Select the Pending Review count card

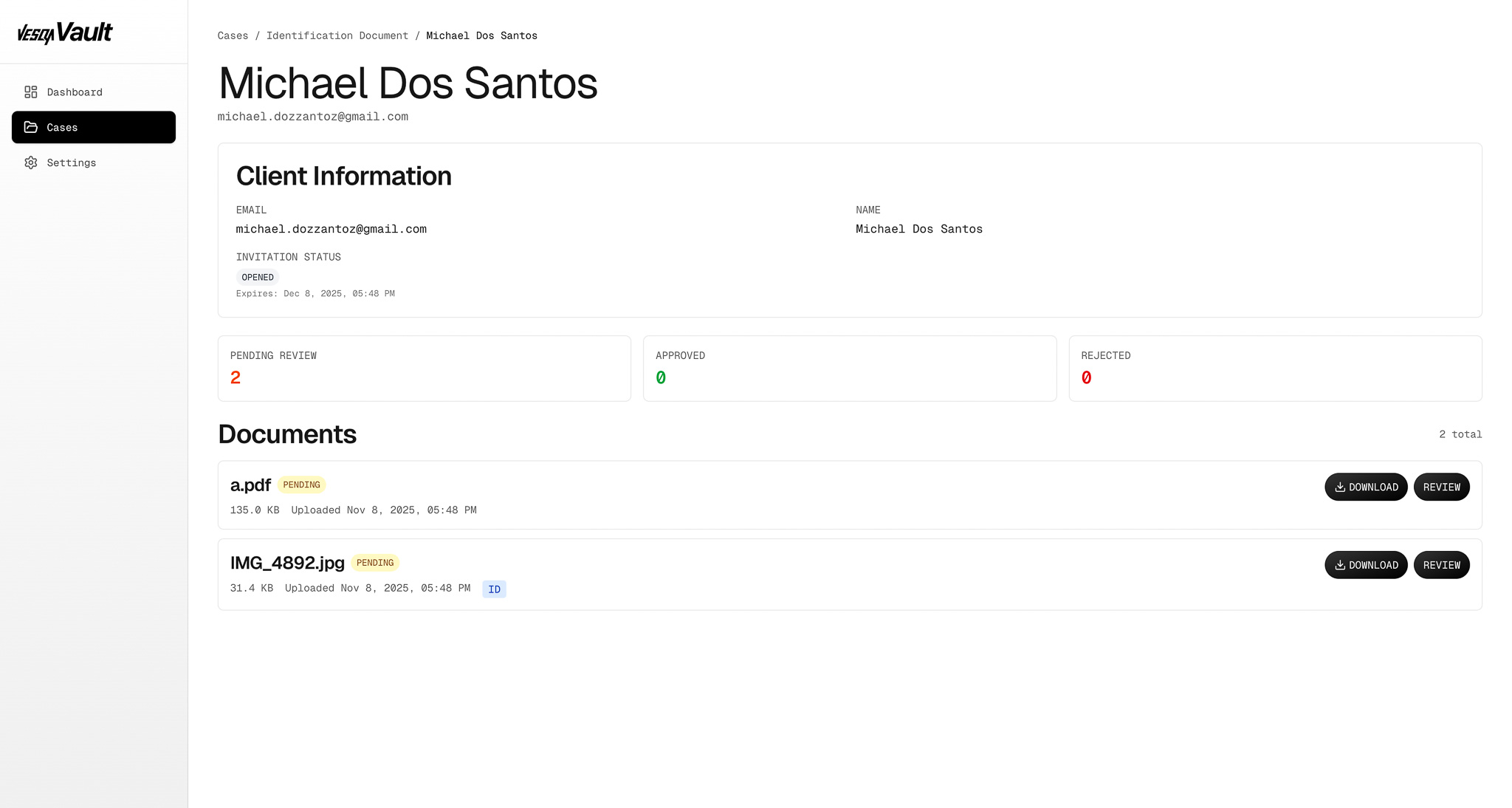pyautogui.click(x=424, y=369)
